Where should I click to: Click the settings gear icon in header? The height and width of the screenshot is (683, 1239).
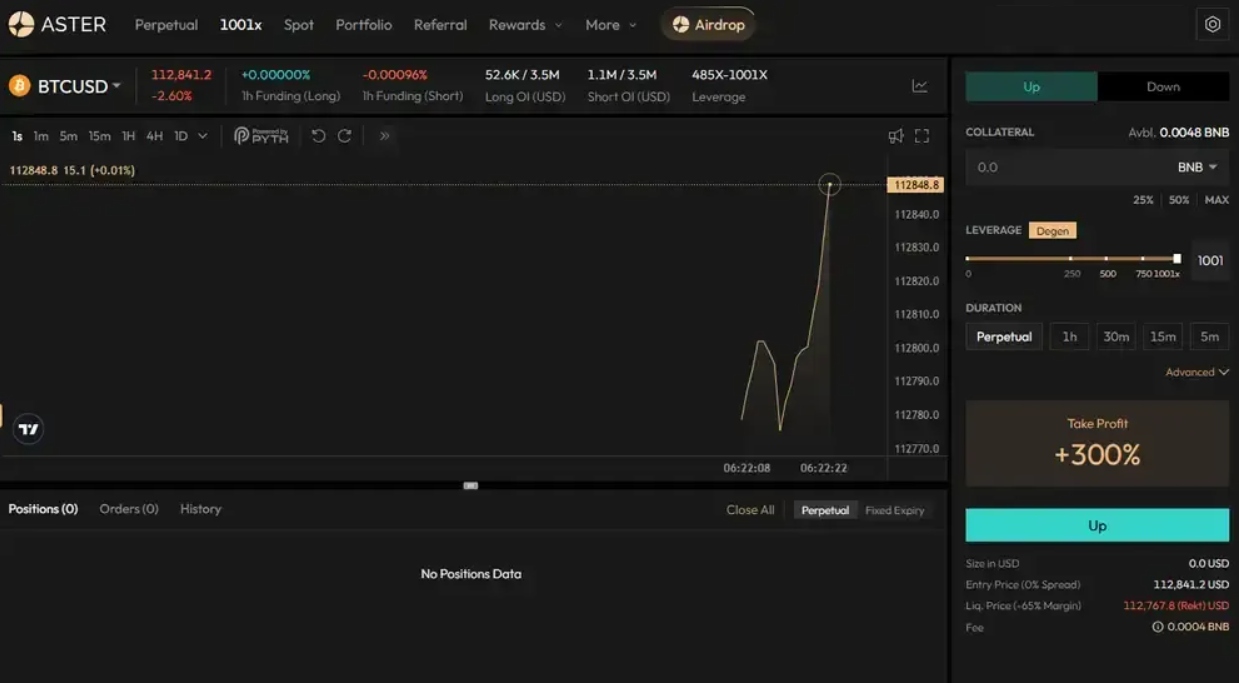click(1212, 25)
